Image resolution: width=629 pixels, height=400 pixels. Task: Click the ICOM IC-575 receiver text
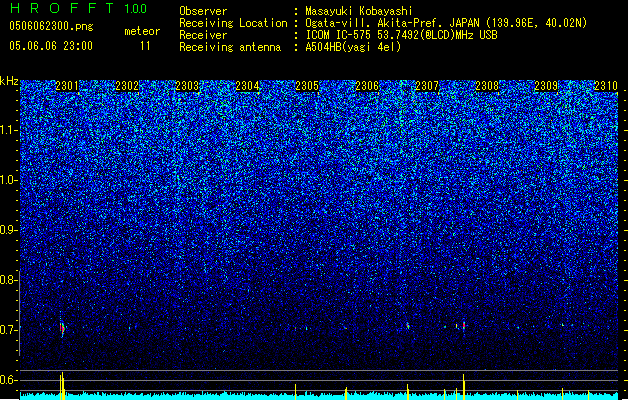pyautogui.click(x=401, y=35)
